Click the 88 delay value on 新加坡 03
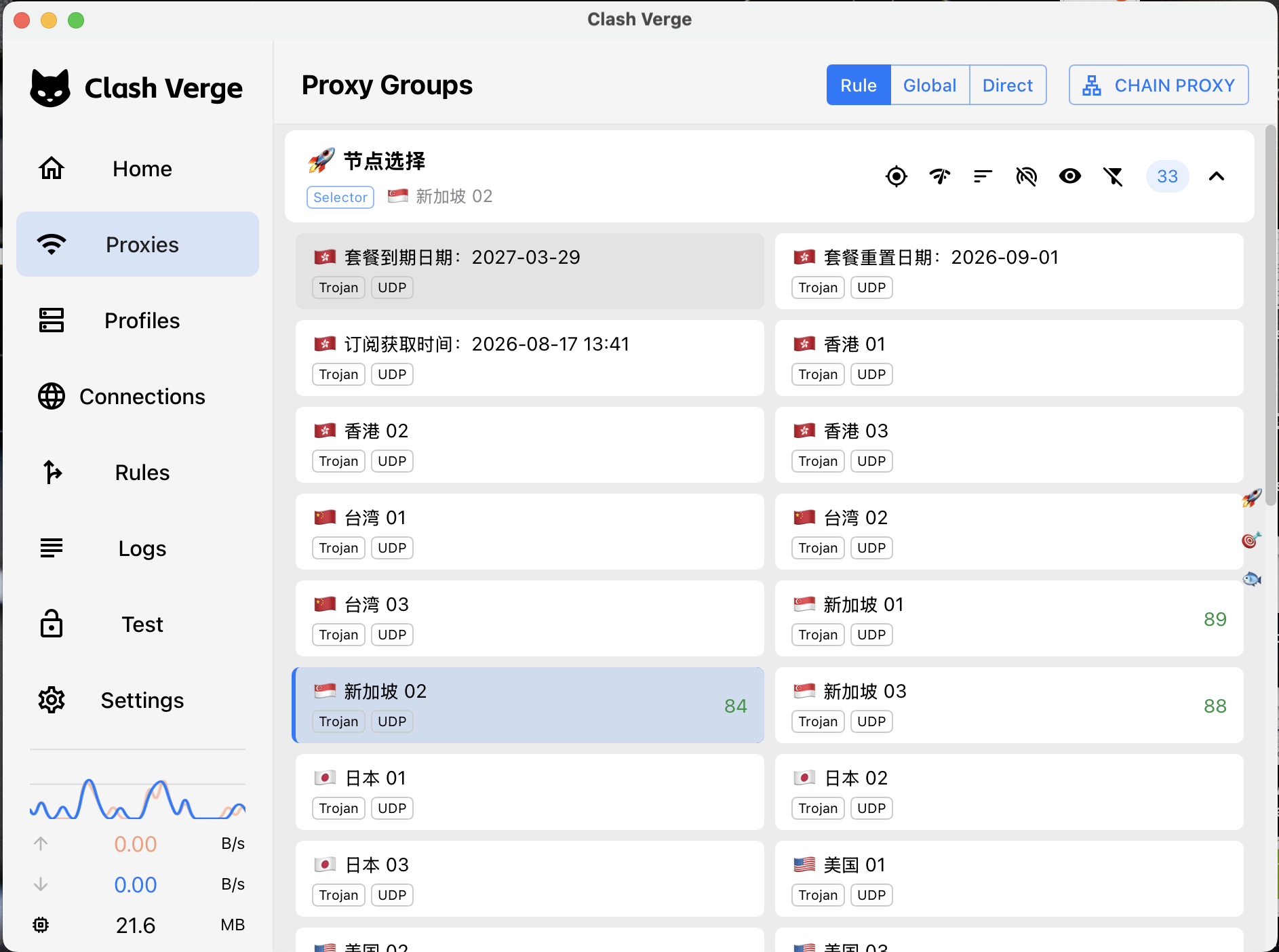This screenshot has height=952, width=1279. 1215,706
